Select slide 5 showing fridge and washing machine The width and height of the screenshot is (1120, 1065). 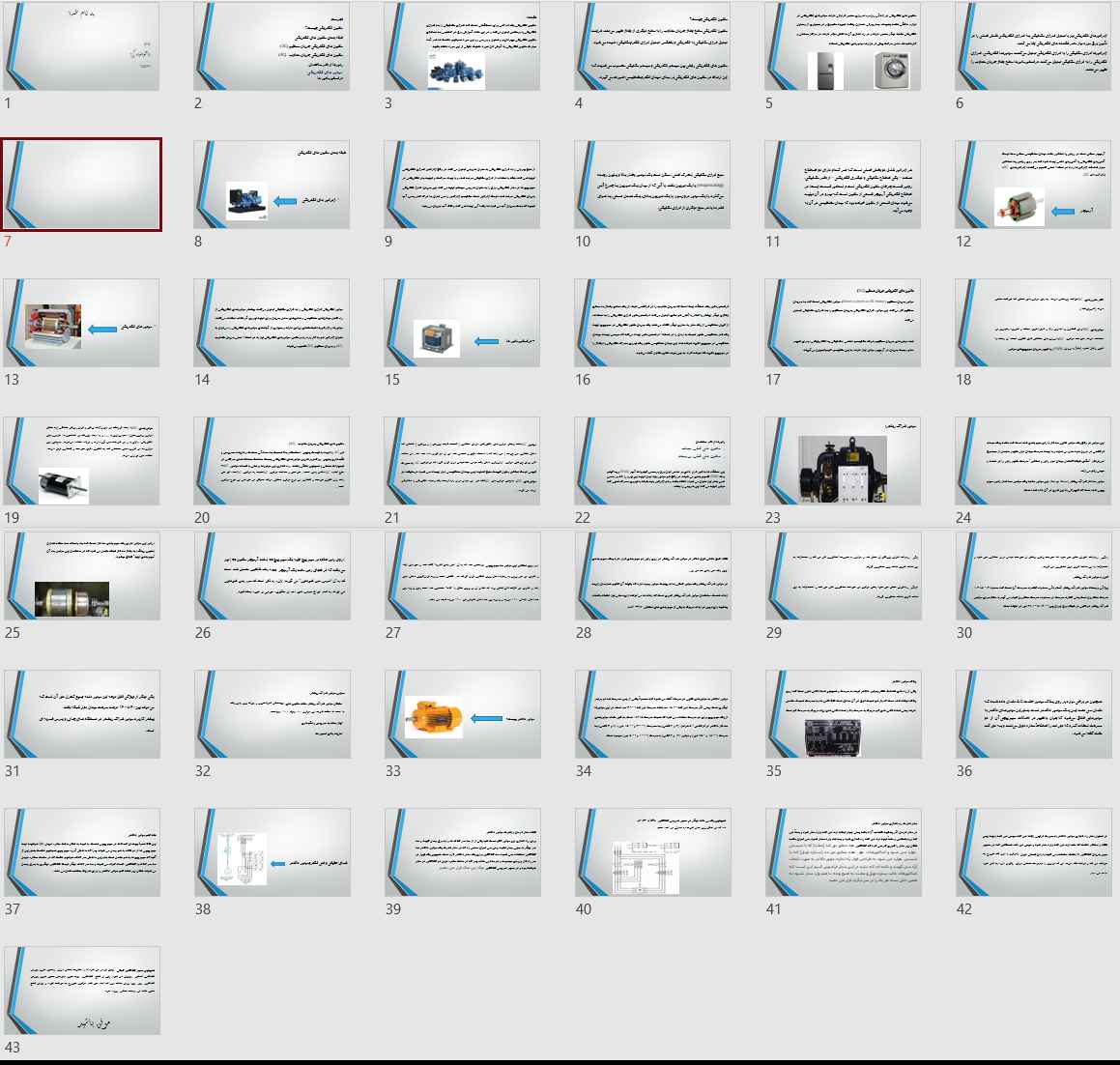(843, 46)
